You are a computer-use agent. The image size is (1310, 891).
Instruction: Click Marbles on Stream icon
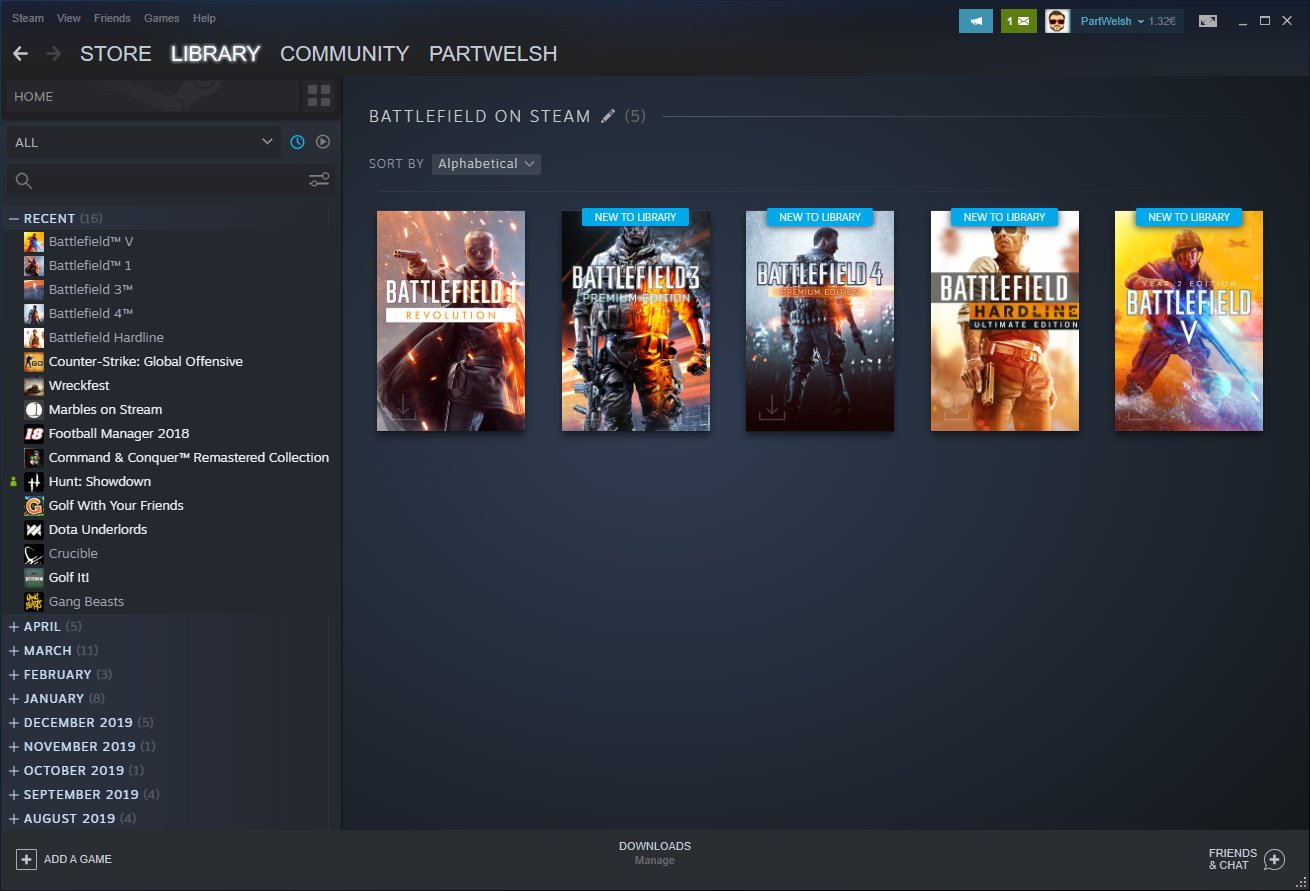point(34,409)
